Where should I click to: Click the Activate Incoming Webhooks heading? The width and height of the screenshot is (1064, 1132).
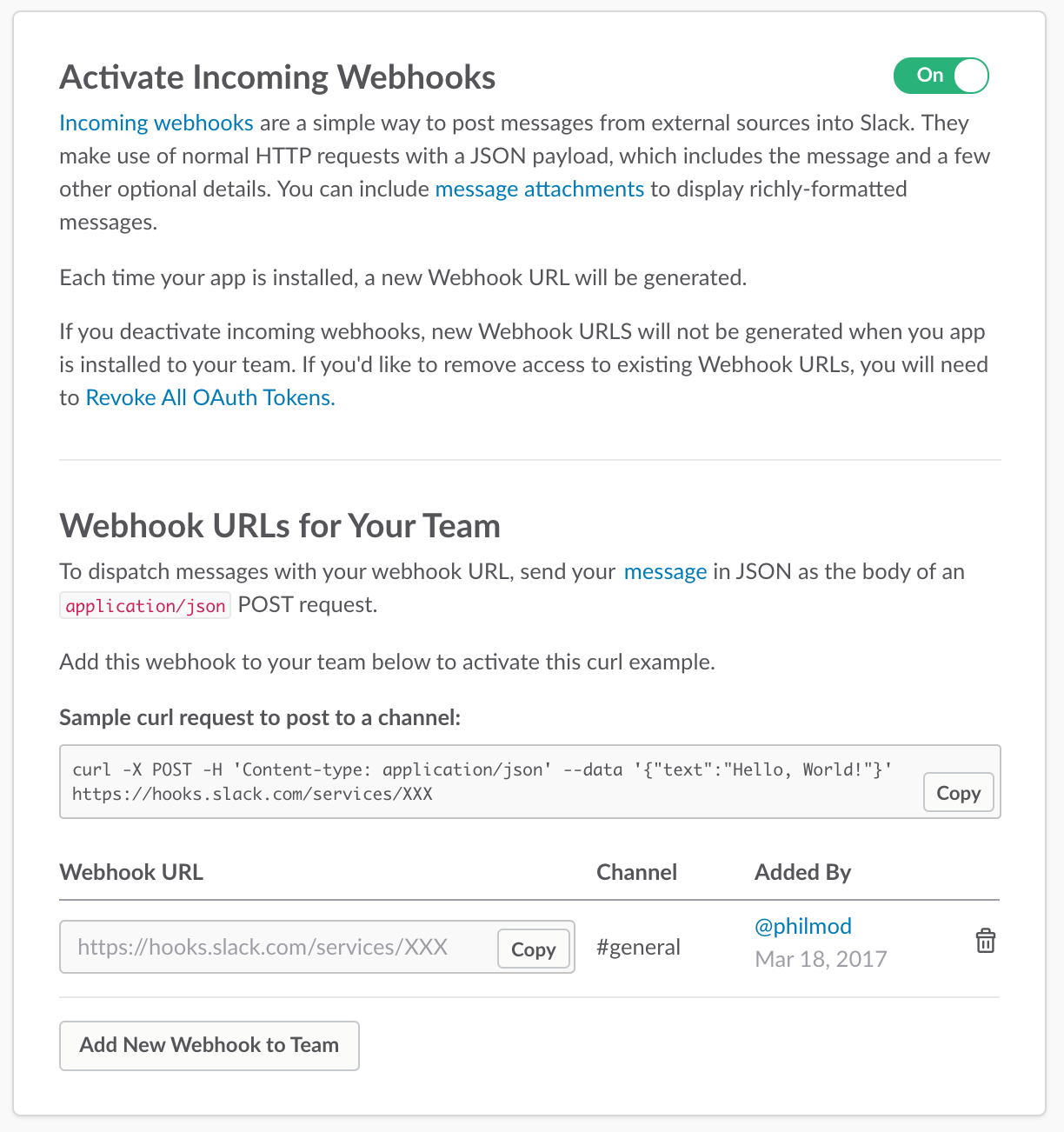[x=277, y=77]
